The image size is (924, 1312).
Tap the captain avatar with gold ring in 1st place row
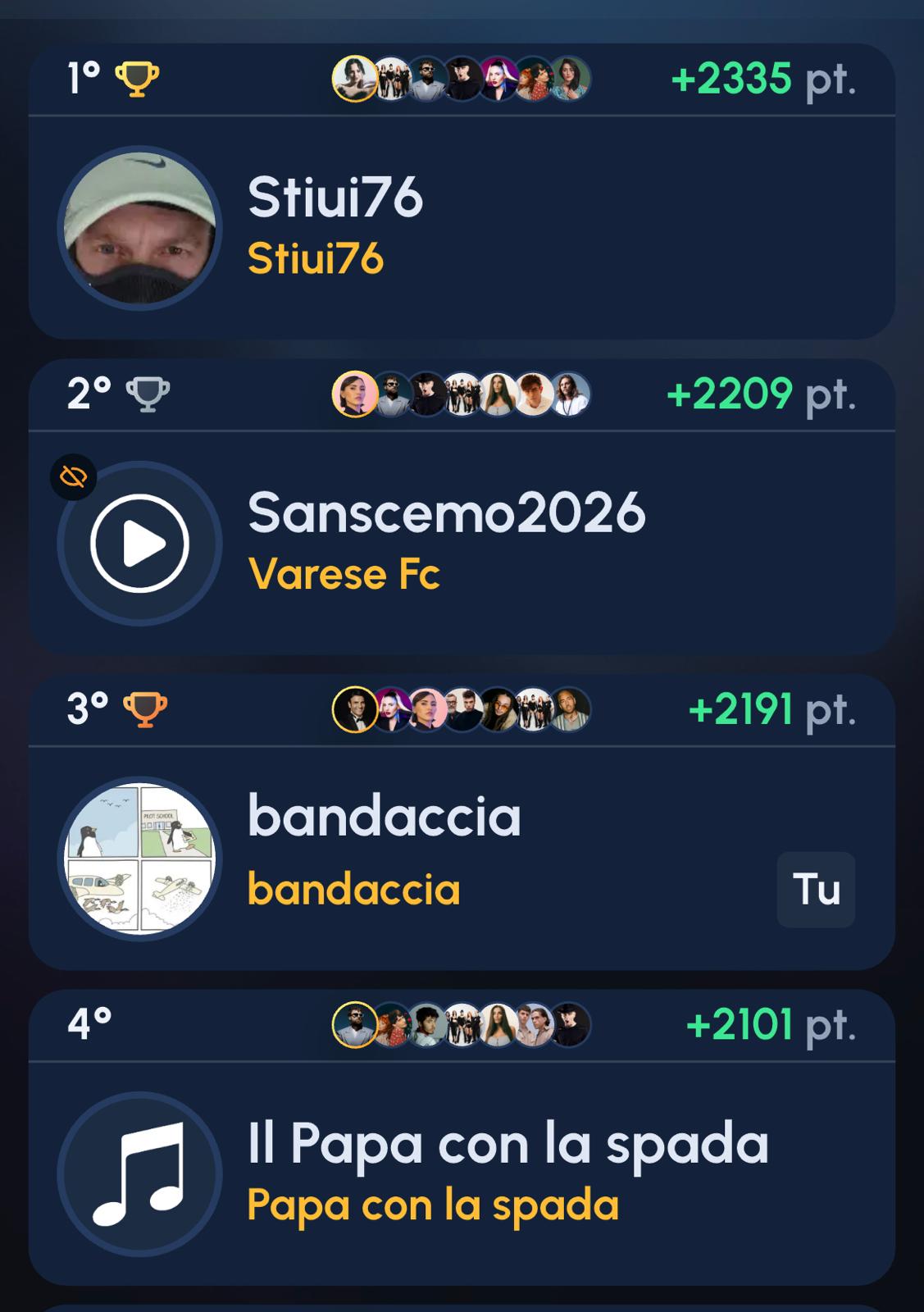355,79
